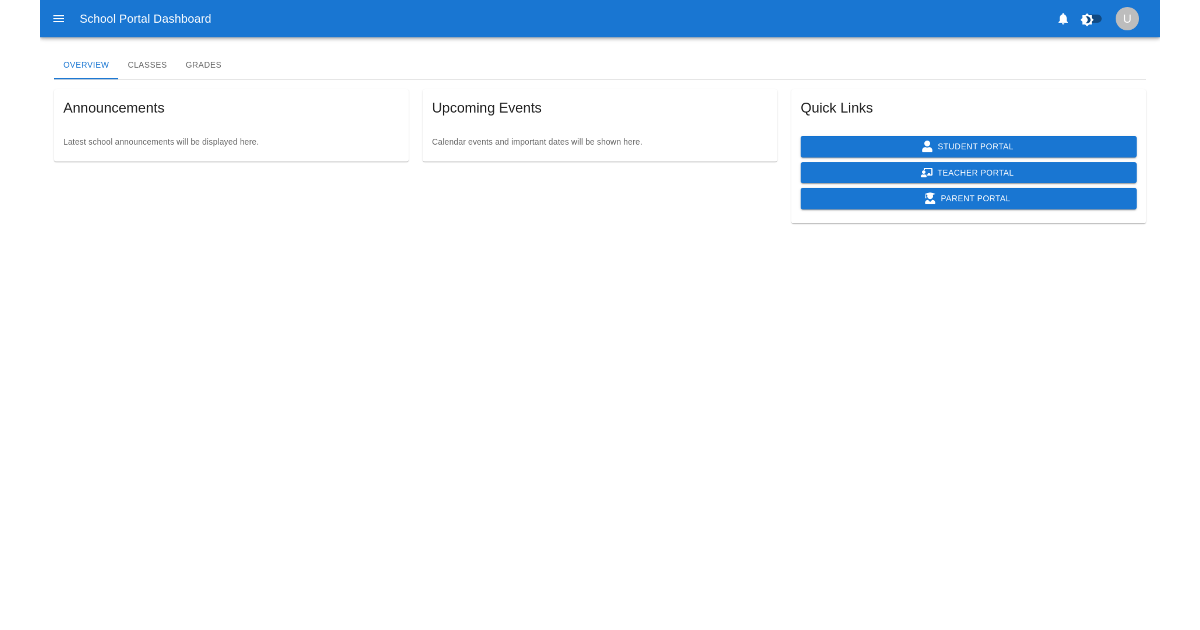The width and height of the screenshot is (1200, 630).
Task: Click the person icon on Student Portal button
Action: (x=927, y=146)
